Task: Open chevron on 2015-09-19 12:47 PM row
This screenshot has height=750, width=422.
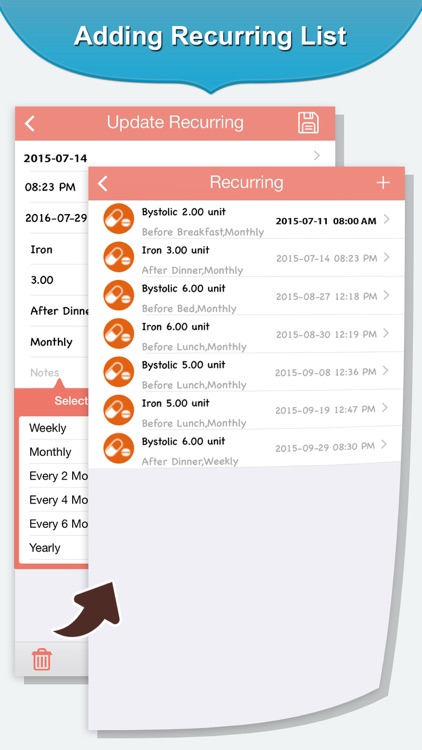Action: pos(387,408)
